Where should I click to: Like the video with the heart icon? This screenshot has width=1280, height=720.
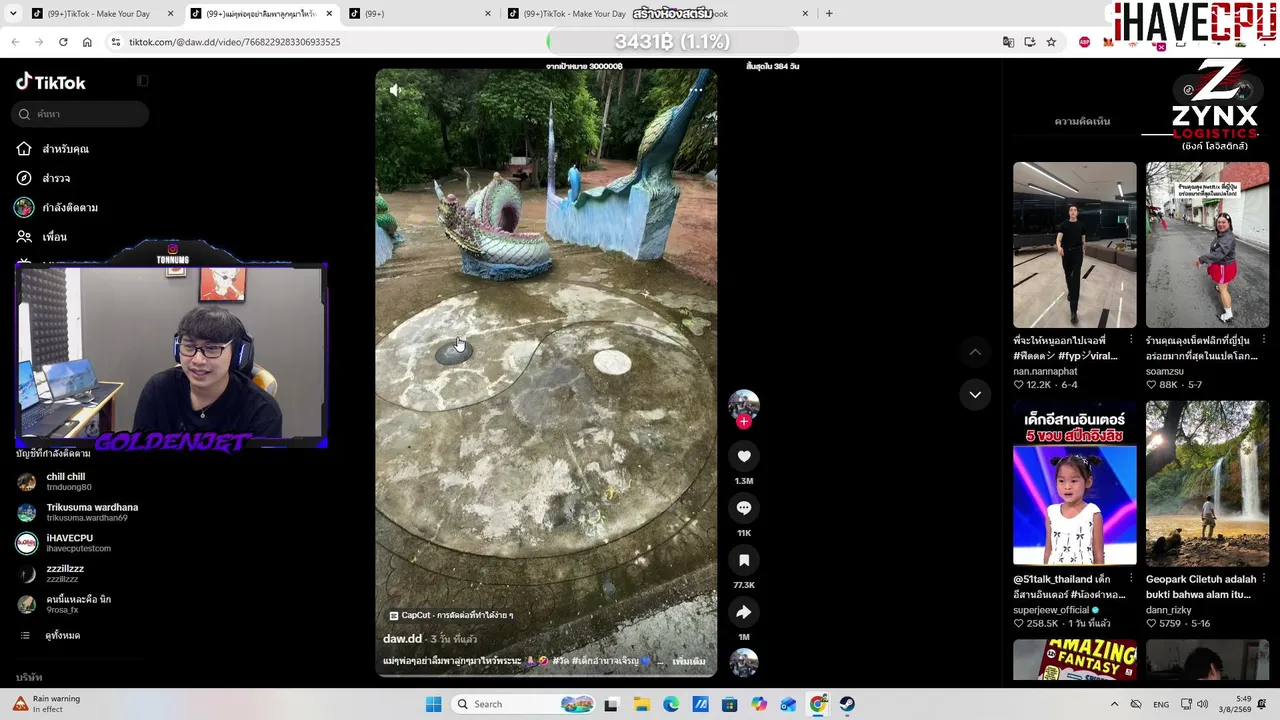click(744, 456)
